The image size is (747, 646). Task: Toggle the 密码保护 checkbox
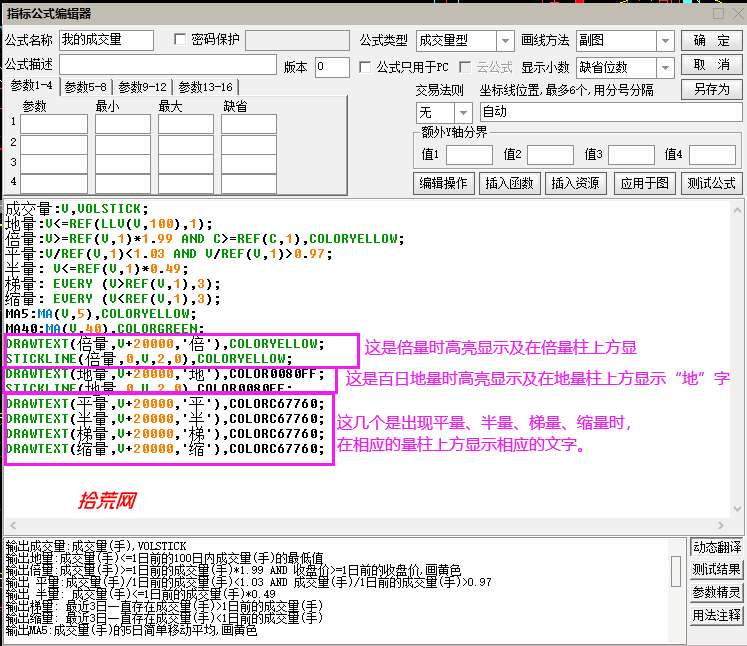coord(180,39)
